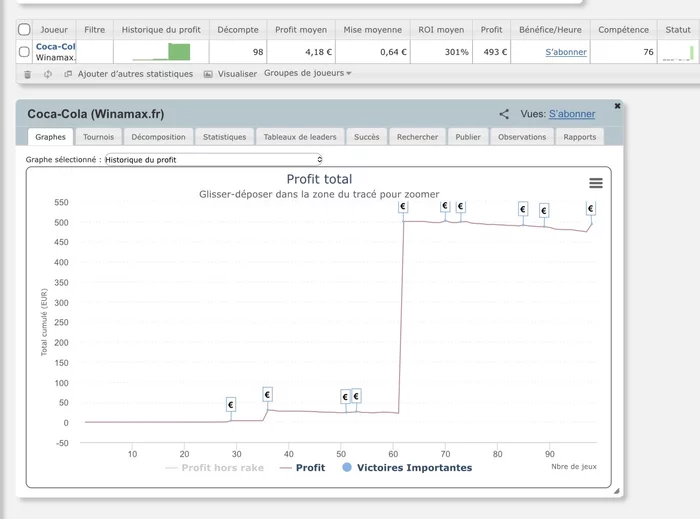Click S'abonner link in Bénéfice/Heure column
The height and width of the screenshot is (519, 700).
[x=566, y=52]
